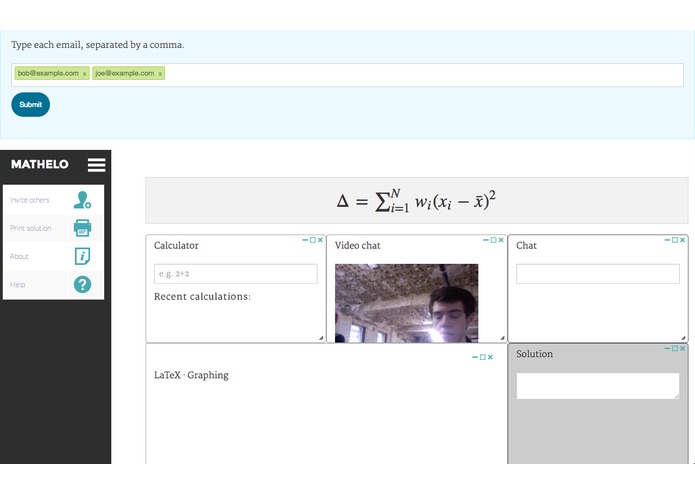695x494 pixels.
Task: Close the Solution panel
Action: coord(682,349)
